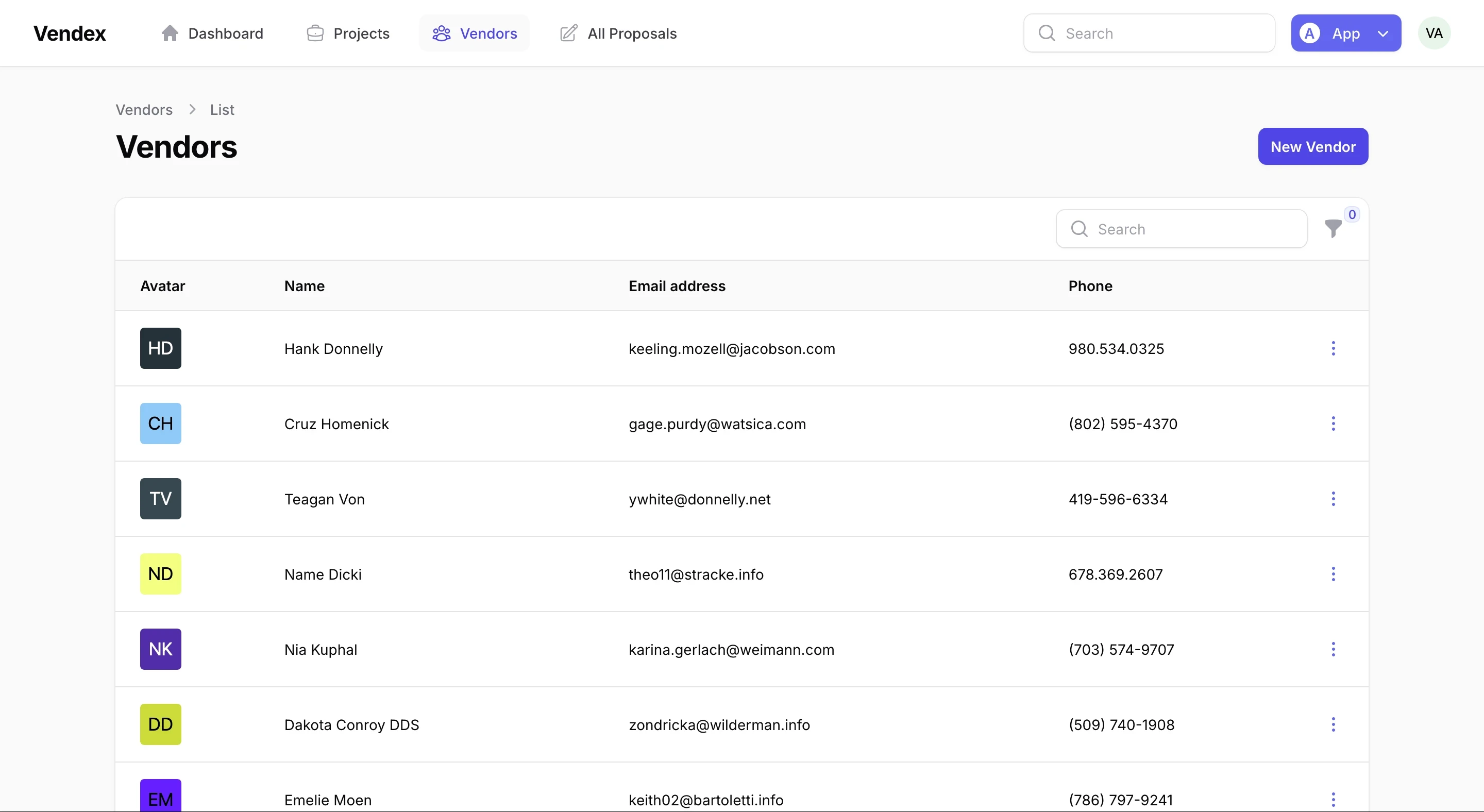Click the New Vendor button
Screen dimensions: 1484x812
(1313, 146)
